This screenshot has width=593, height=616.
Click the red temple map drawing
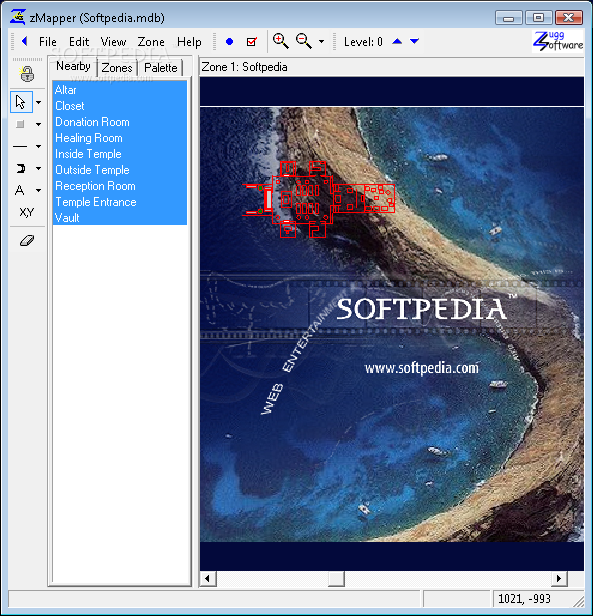coord(318,199)
